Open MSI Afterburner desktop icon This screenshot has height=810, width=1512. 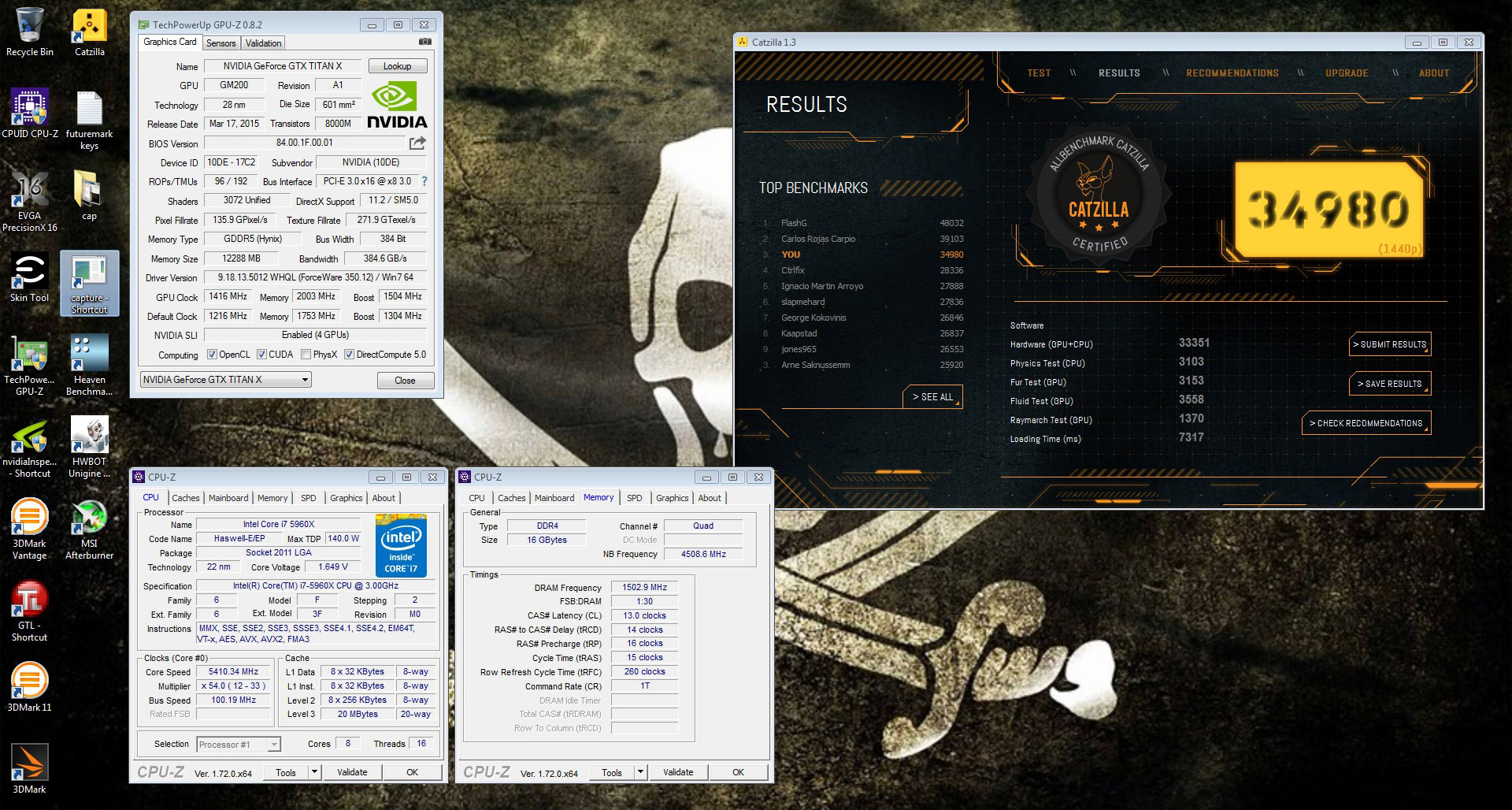coord(90,529)
